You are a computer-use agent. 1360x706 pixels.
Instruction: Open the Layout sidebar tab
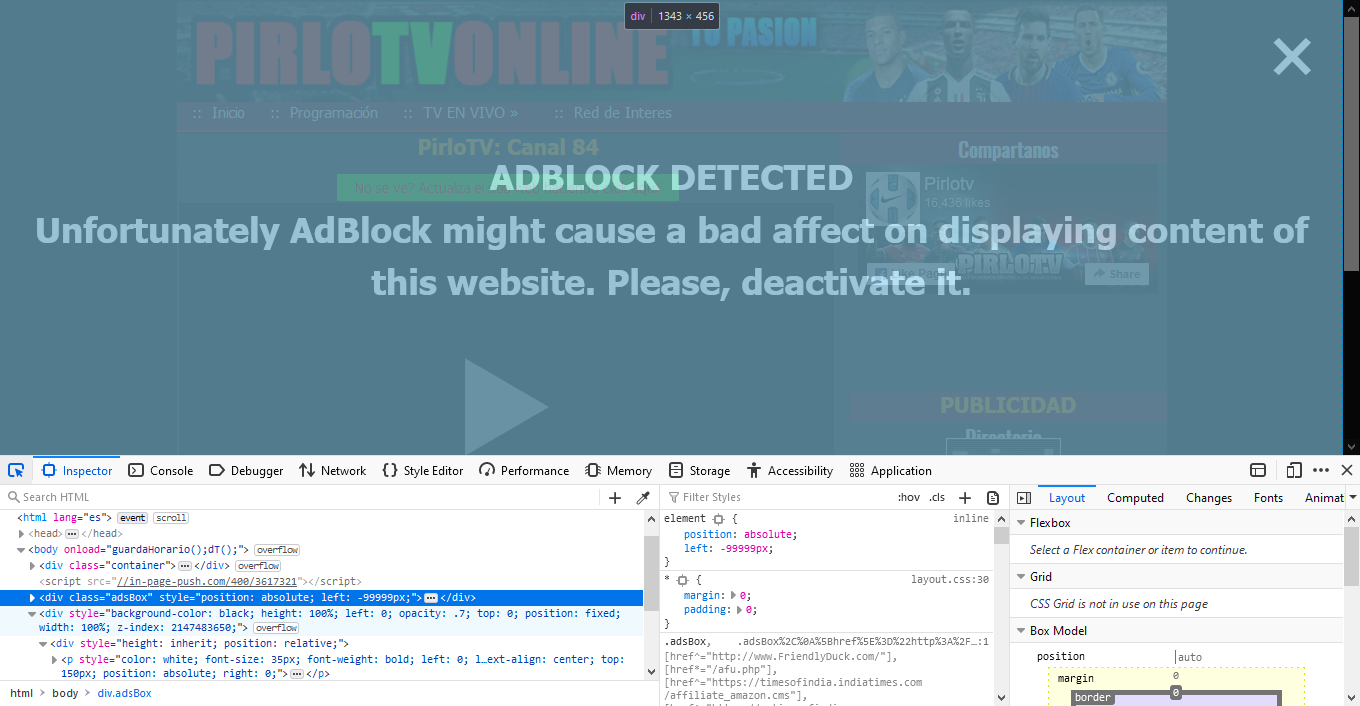pos(1067,497)
